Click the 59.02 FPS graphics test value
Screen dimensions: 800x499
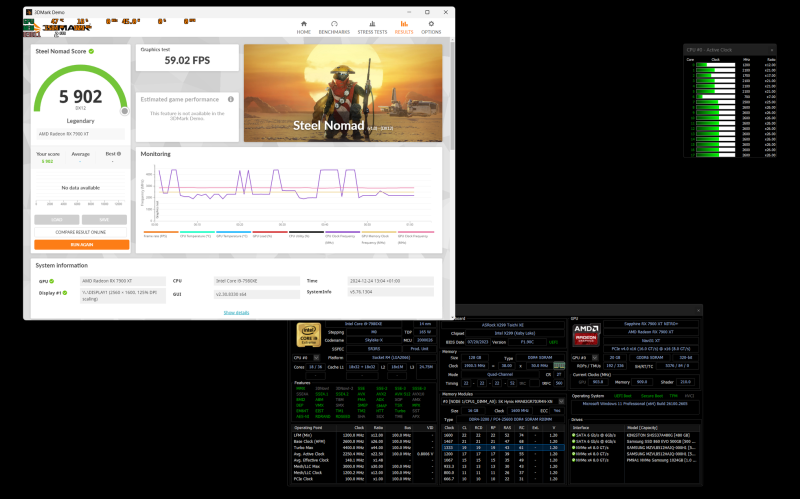pos(187,61)
